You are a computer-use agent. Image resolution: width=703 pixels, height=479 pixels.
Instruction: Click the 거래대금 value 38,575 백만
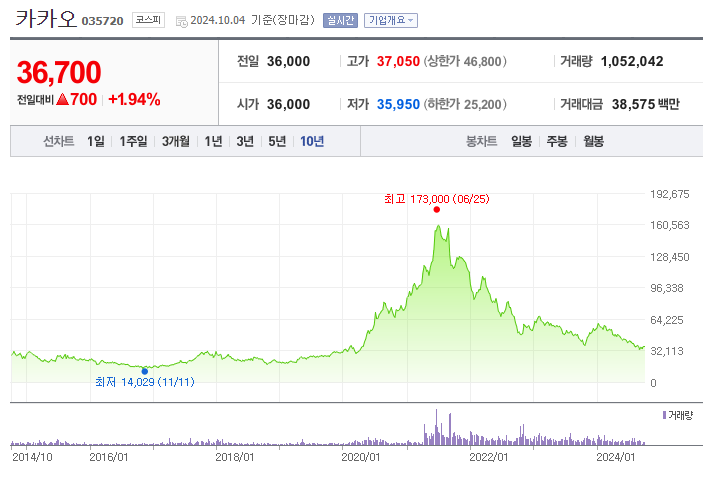[646, 105]
